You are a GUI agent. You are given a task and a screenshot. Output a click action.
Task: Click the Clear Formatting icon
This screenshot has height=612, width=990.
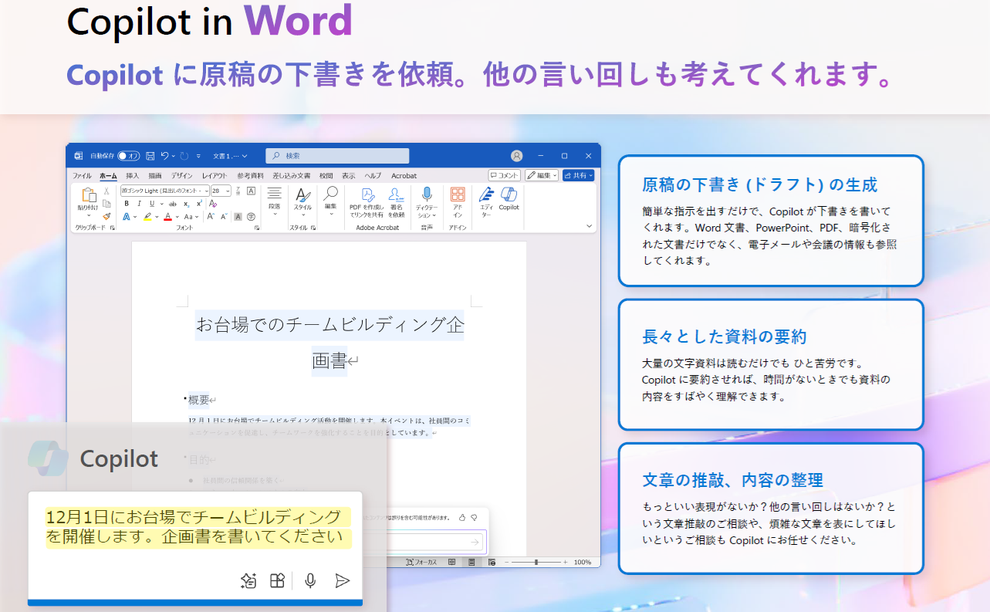[x=213, y=203]
